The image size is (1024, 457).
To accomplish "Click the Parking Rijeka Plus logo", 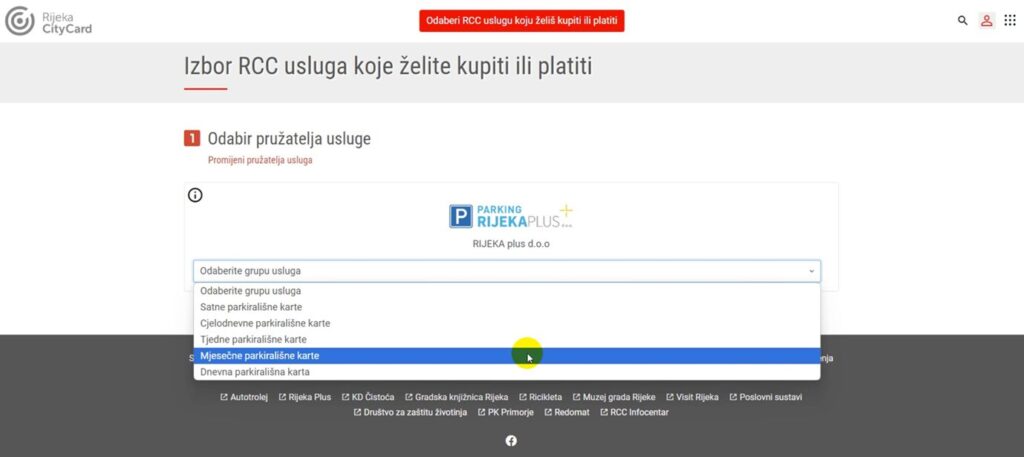I will pyautogui.click(x=511, y=216).
